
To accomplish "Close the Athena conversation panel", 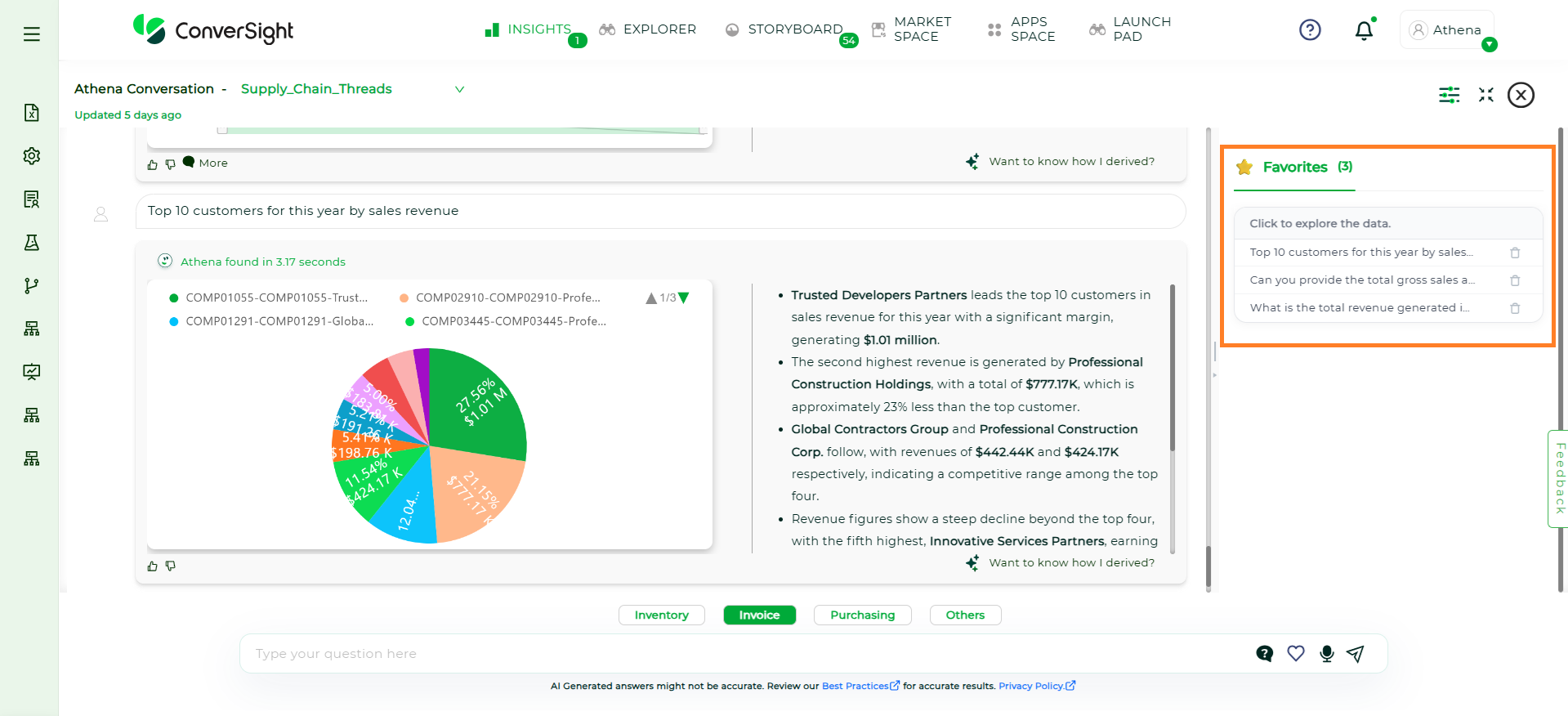I will pos(1521,95).
